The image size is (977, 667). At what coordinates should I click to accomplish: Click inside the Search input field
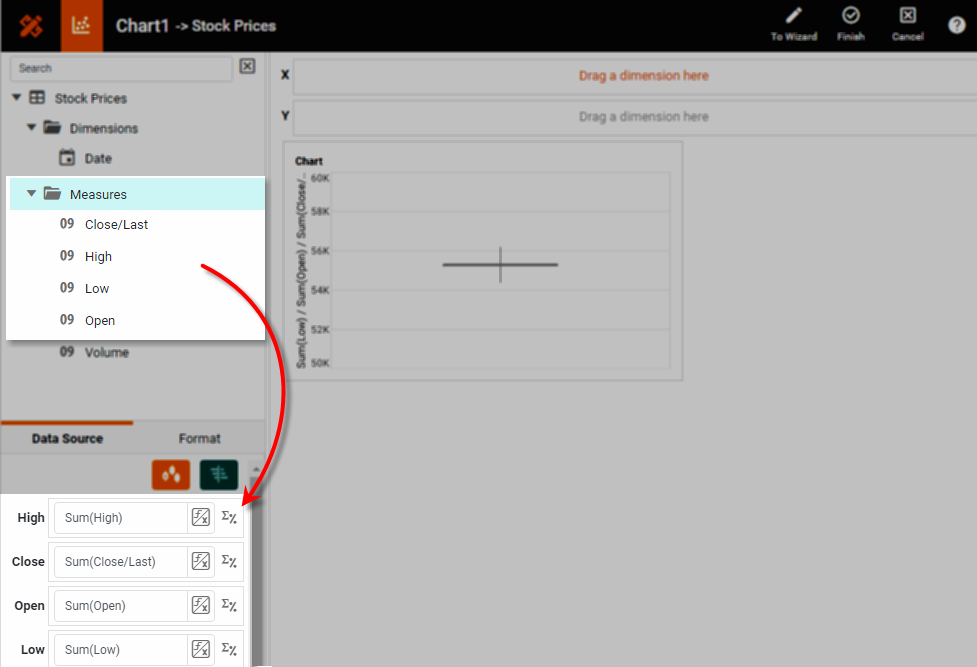(120, 68)
